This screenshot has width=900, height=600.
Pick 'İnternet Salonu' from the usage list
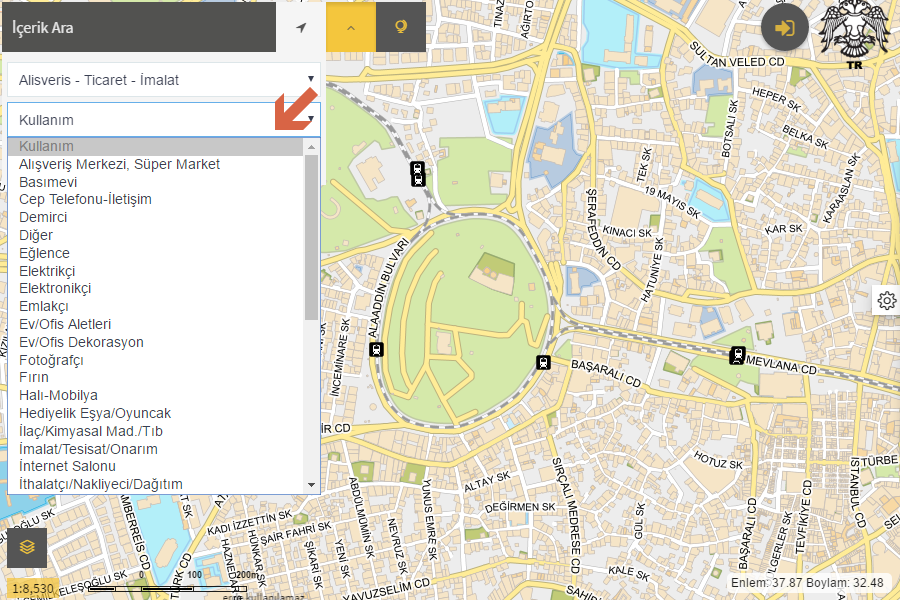point(67,466)
